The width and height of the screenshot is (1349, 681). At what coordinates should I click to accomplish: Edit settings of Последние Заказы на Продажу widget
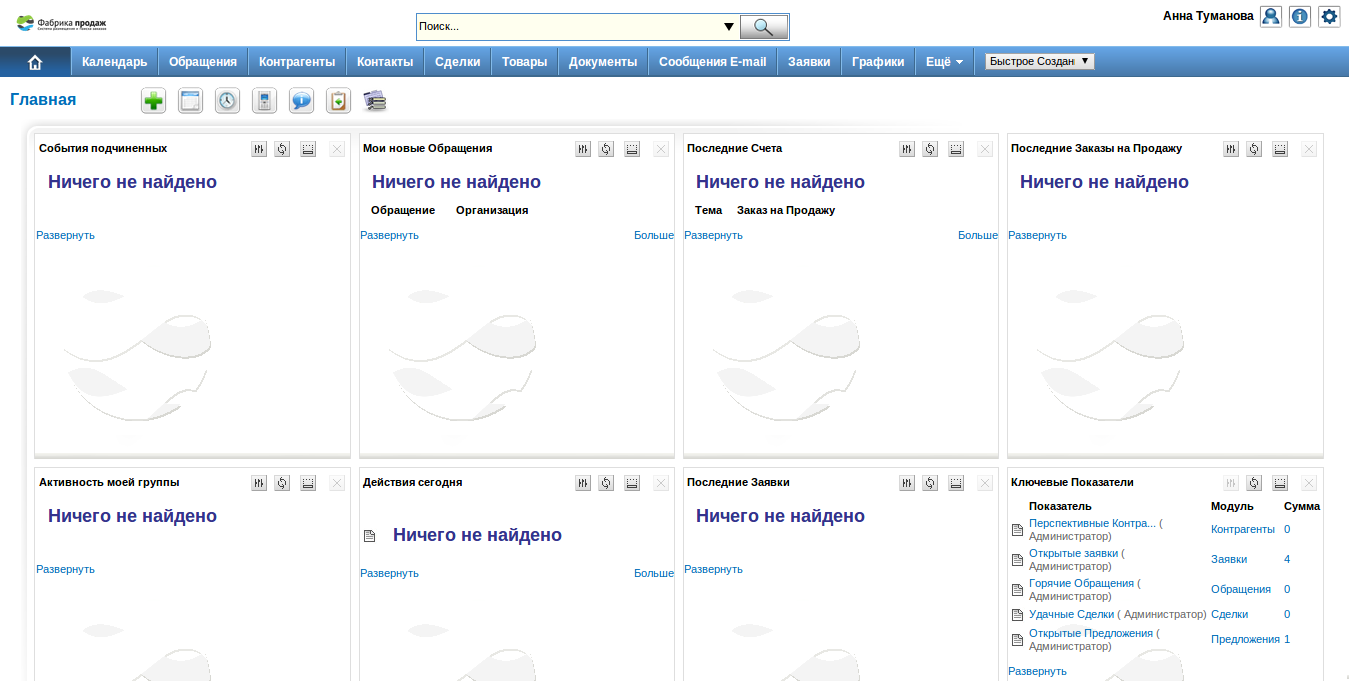(1231, 149)
